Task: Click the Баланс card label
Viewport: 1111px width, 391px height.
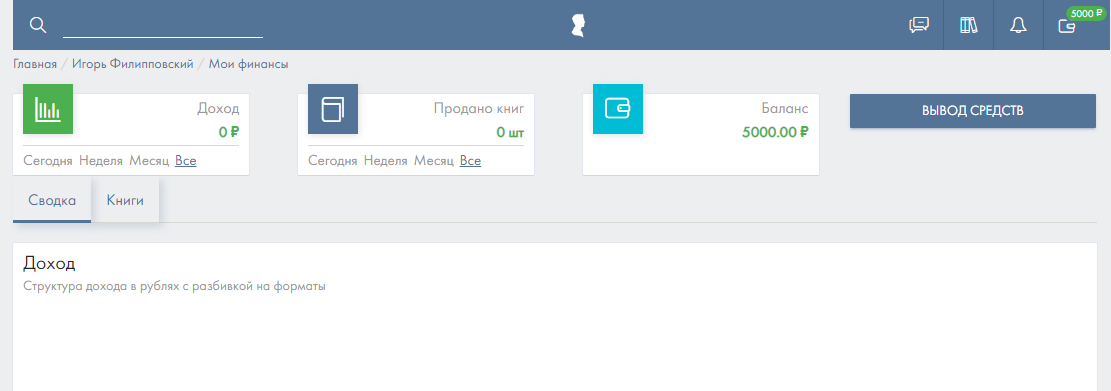Action: tap(784, 109)
